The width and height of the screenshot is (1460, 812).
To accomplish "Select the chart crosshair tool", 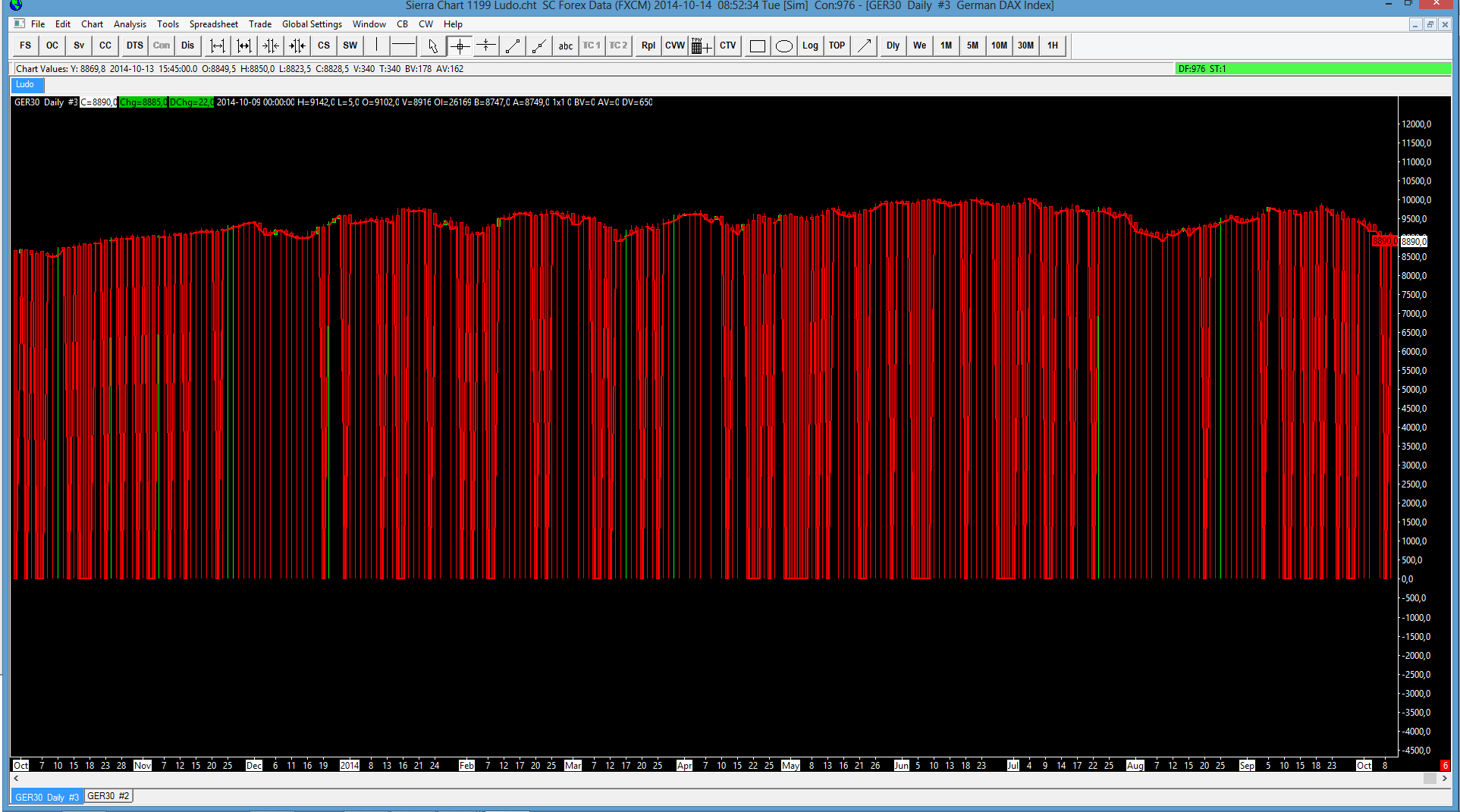I will (460, 45).
